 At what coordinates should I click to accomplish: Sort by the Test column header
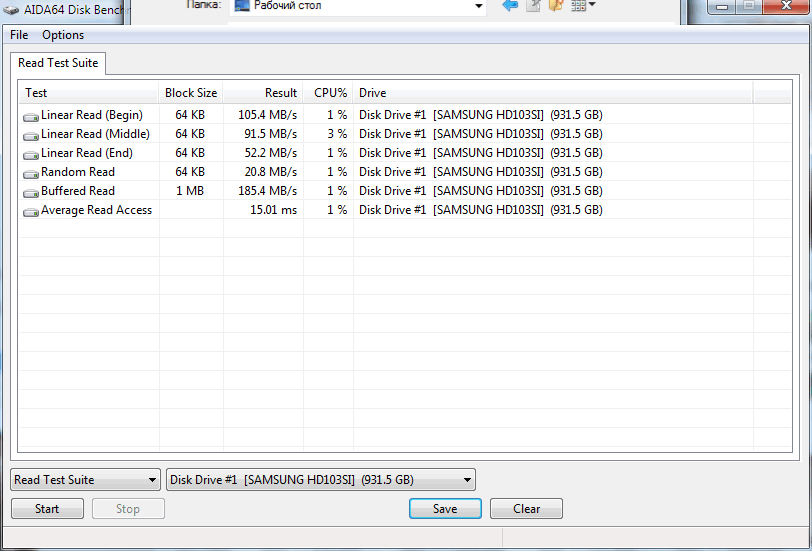(x=89, y=93)
